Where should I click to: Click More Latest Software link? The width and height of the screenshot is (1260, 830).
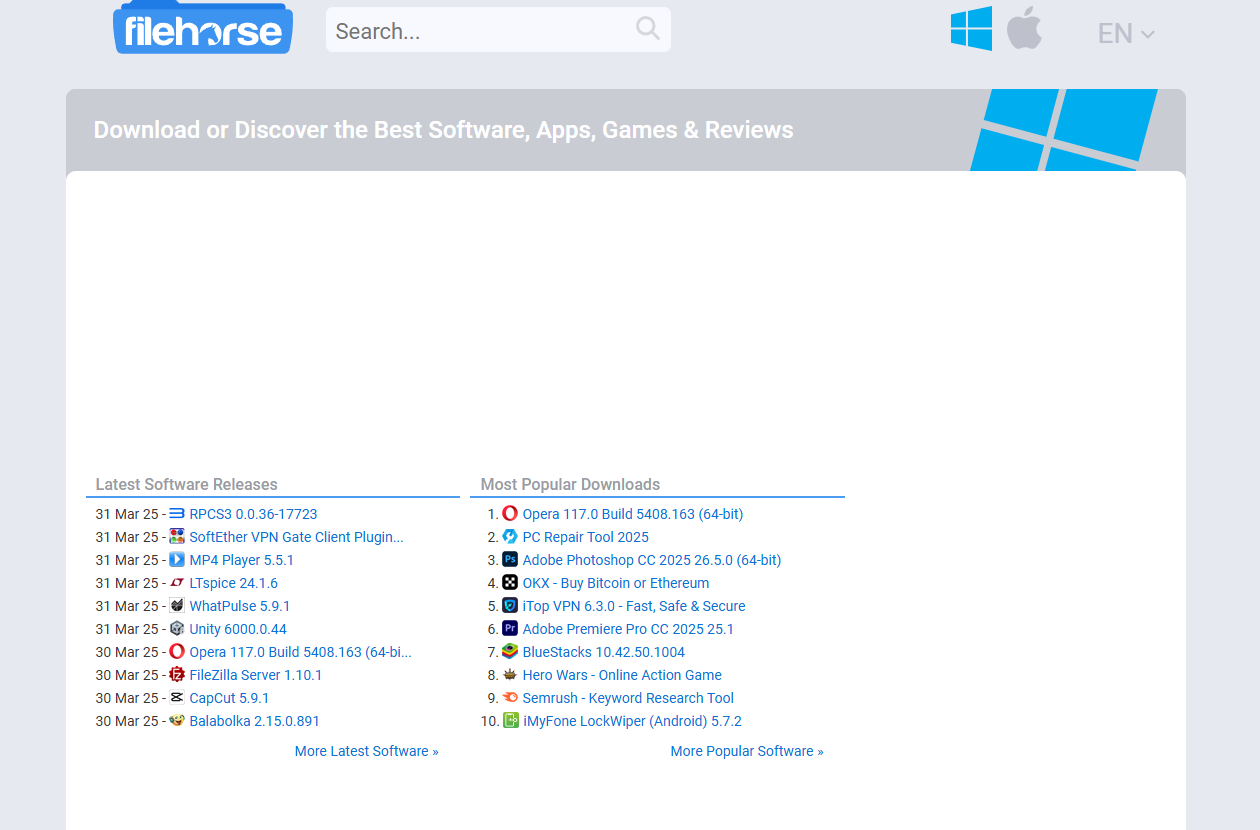click(367, 751)
